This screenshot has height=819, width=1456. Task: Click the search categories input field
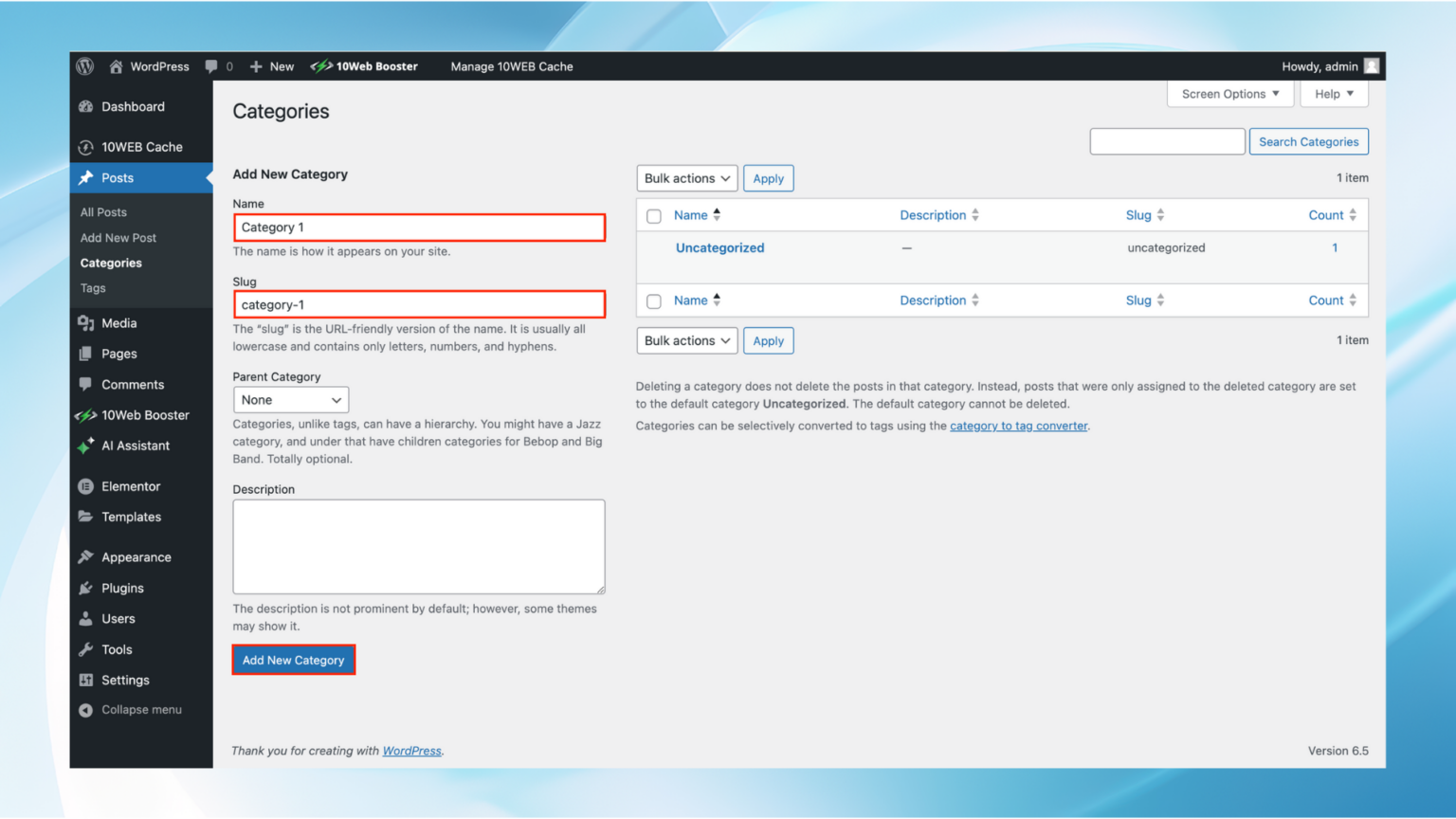(x=1167, y=140)
